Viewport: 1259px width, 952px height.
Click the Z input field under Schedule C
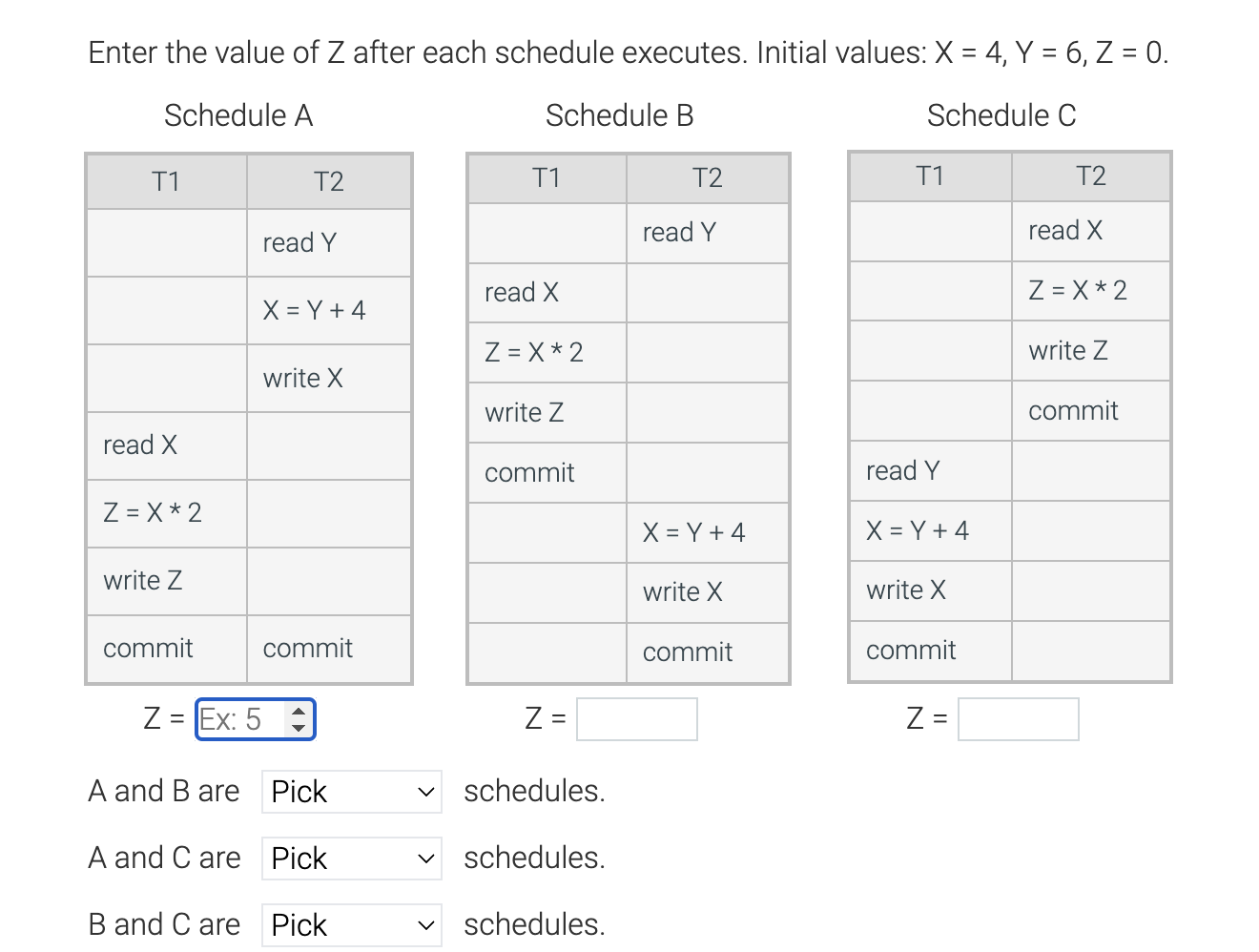coord(1018,718)
